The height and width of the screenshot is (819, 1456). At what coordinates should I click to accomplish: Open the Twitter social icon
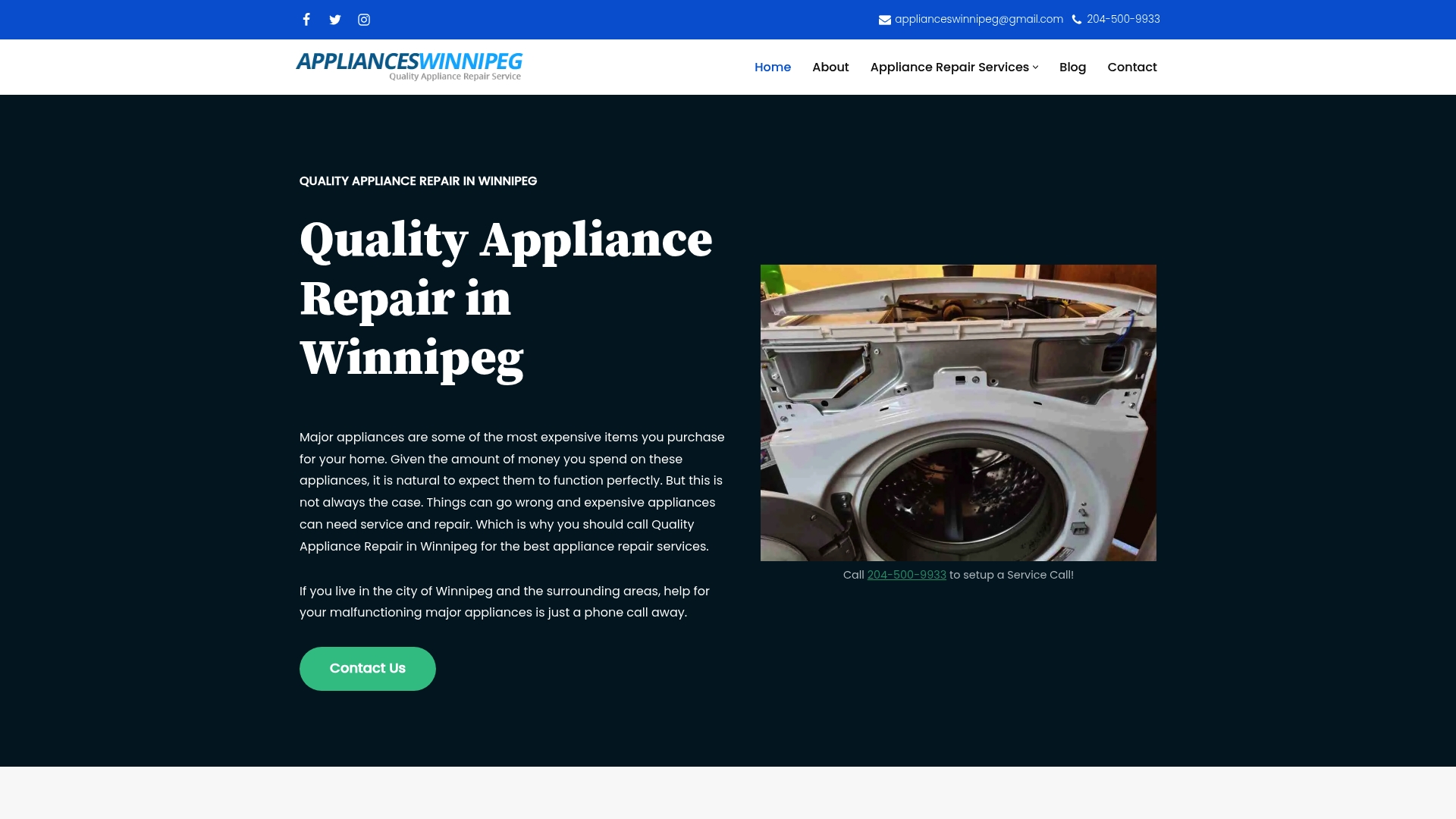(x=335, y=20)
